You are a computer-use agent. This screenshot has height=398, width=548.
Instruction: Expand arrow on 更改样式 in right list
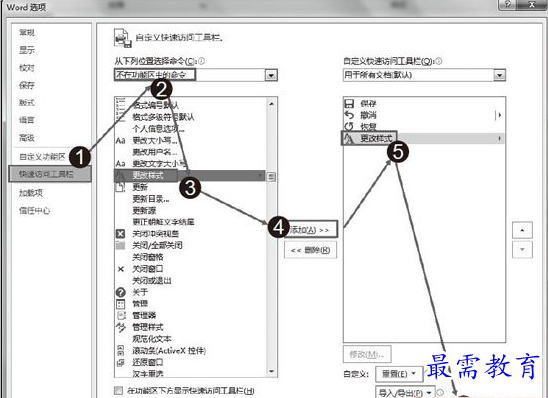click(x=500, y=138)
